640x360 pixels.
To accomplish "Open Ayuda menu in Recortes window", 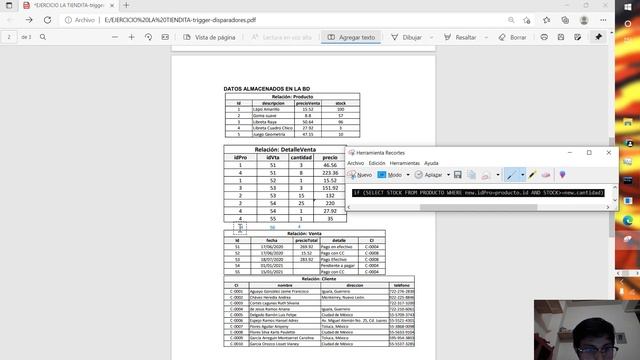I will [x=431, y=163].
